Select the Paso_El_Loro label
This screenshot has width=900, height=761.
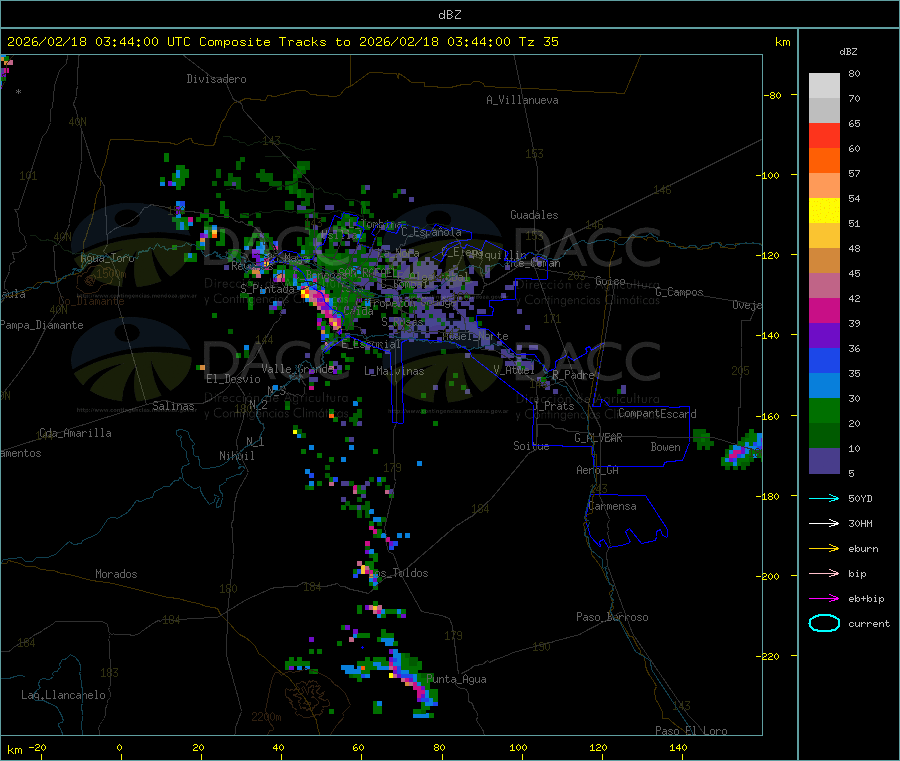[692, 731]
